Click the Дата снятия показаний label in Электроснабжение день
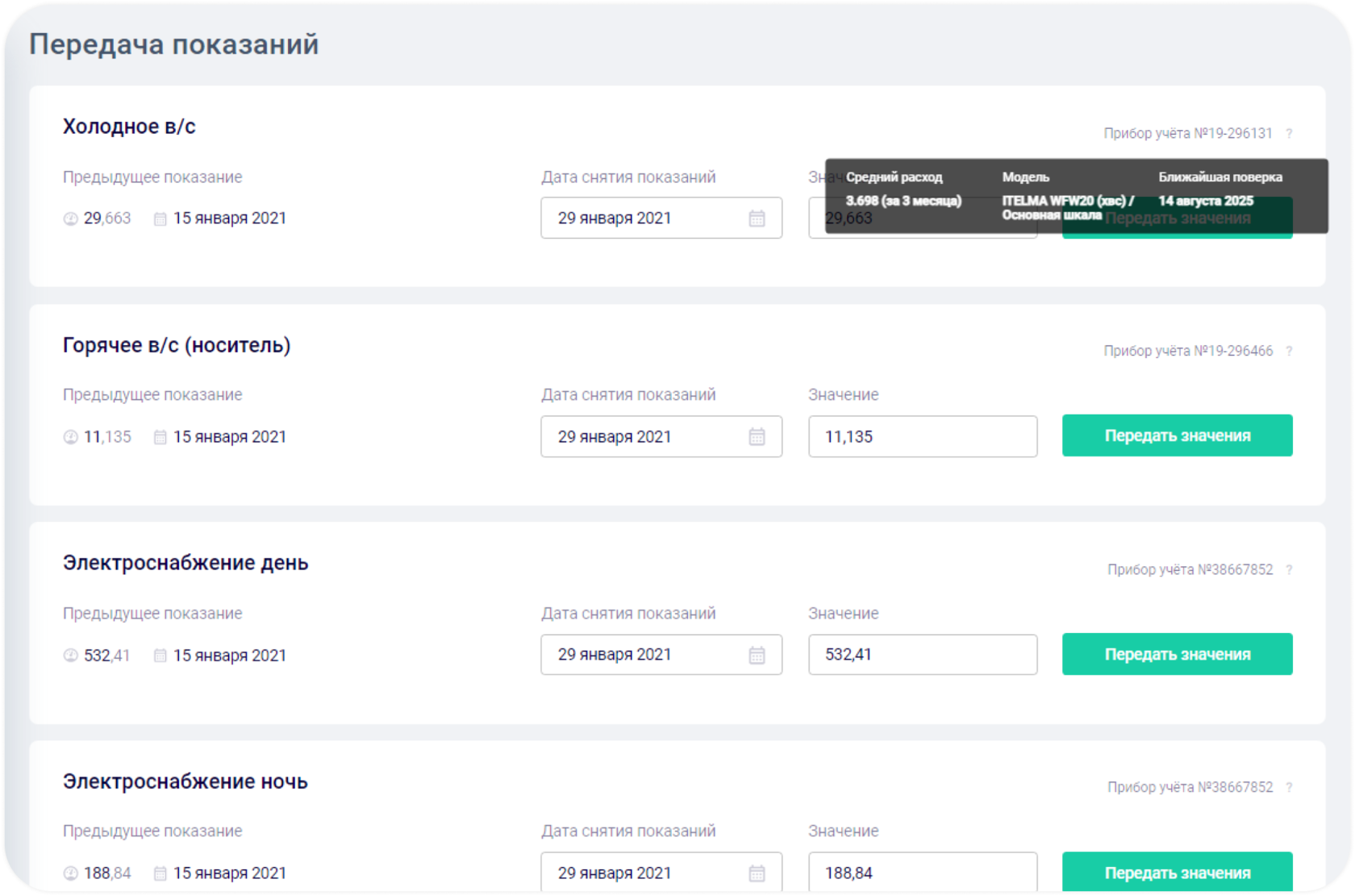The width and height of the screenshot is (1355, 896). (x=628, y=614)
